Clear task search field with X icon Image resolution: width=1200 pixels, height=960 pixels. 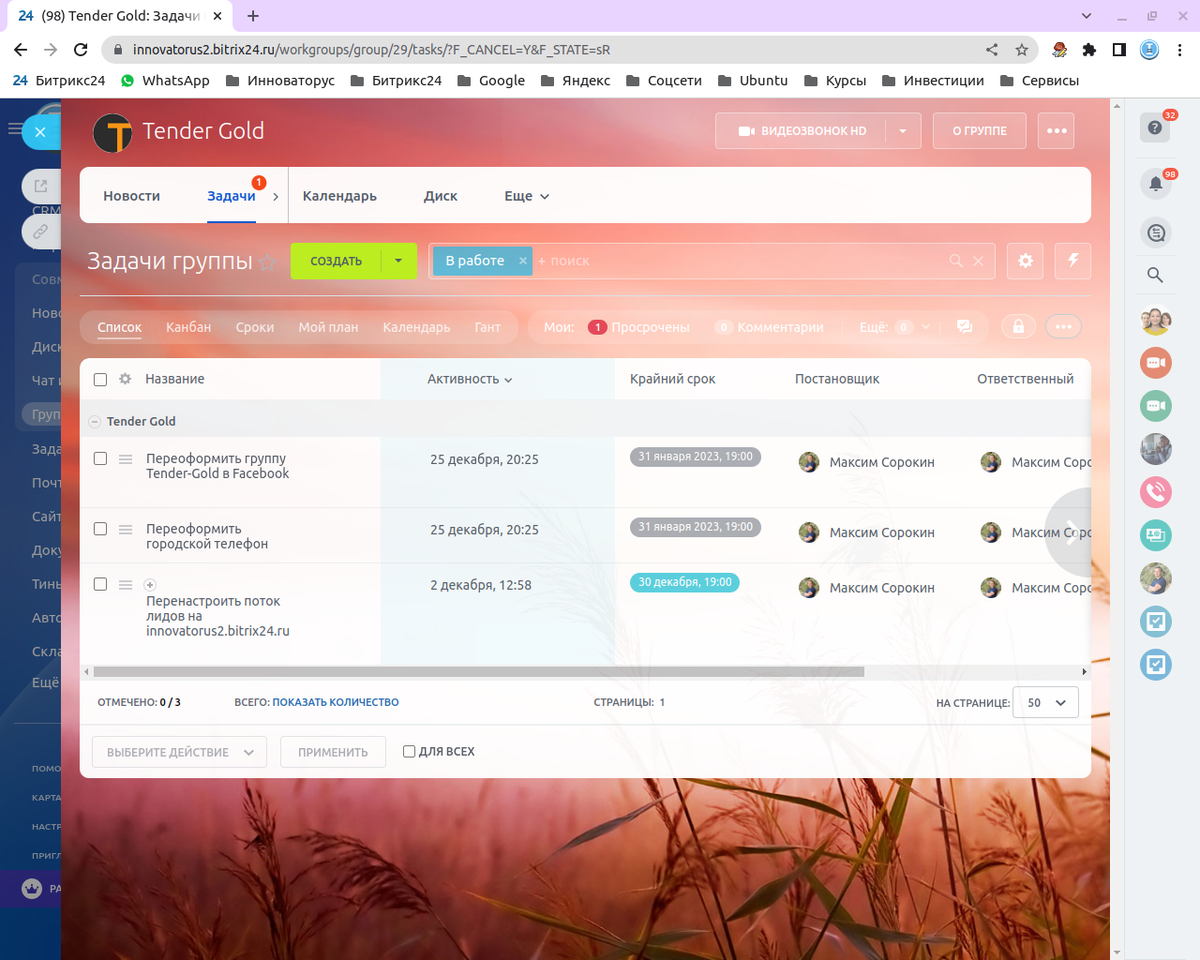979,261
